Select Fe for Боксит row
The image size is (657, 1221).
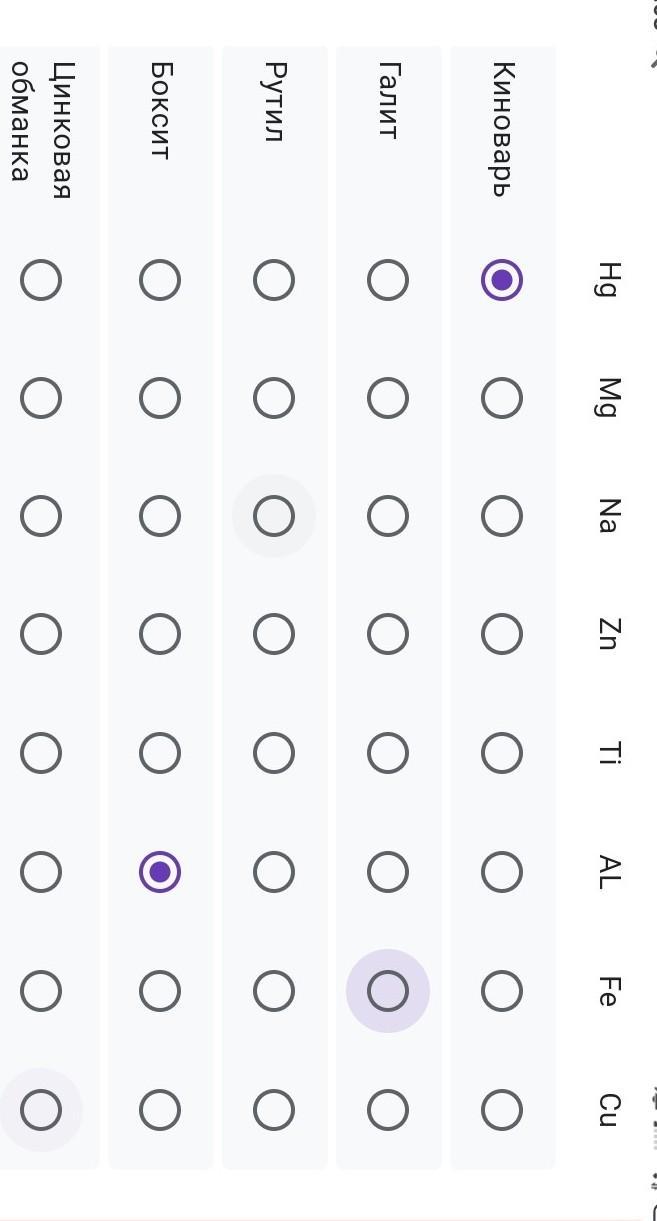click(159, 991)
